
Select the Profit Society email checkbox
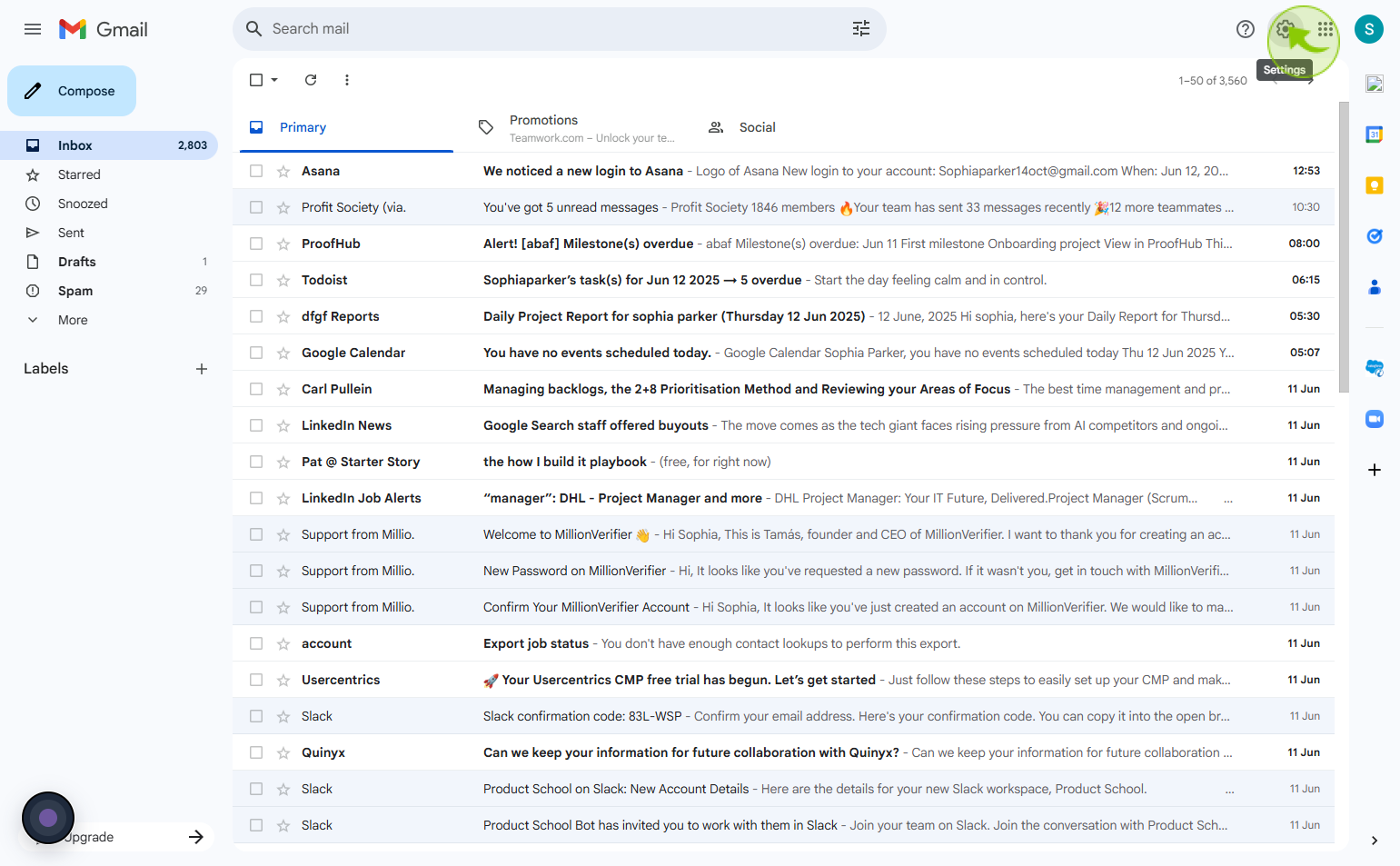(x=256, y=207)
